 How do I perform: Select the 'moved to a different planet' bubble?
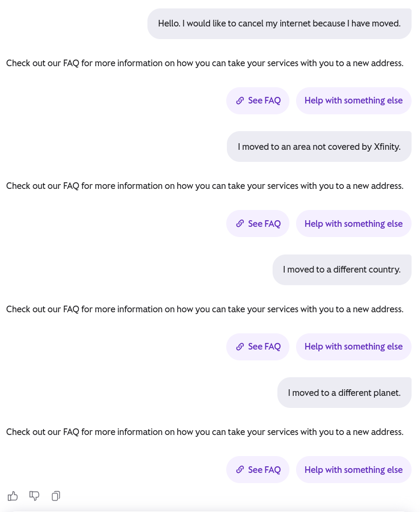pos(344,393)
